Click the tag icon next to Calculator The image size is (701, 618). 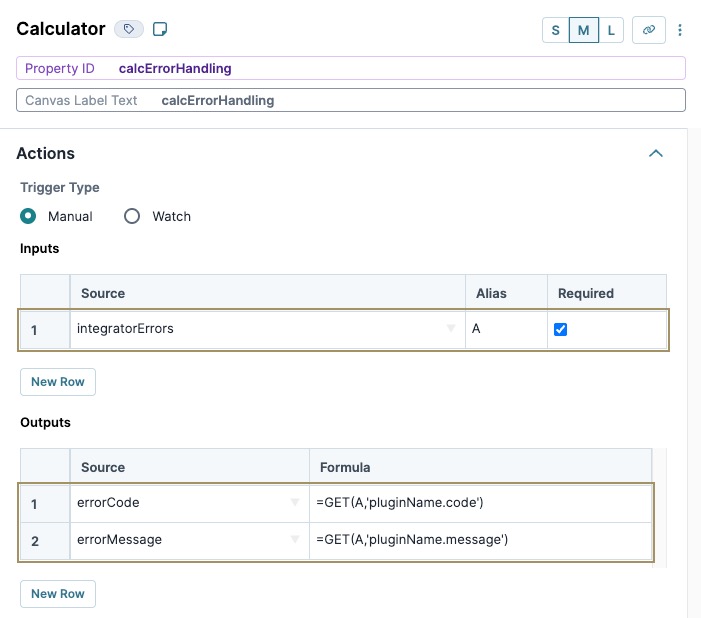129,30
